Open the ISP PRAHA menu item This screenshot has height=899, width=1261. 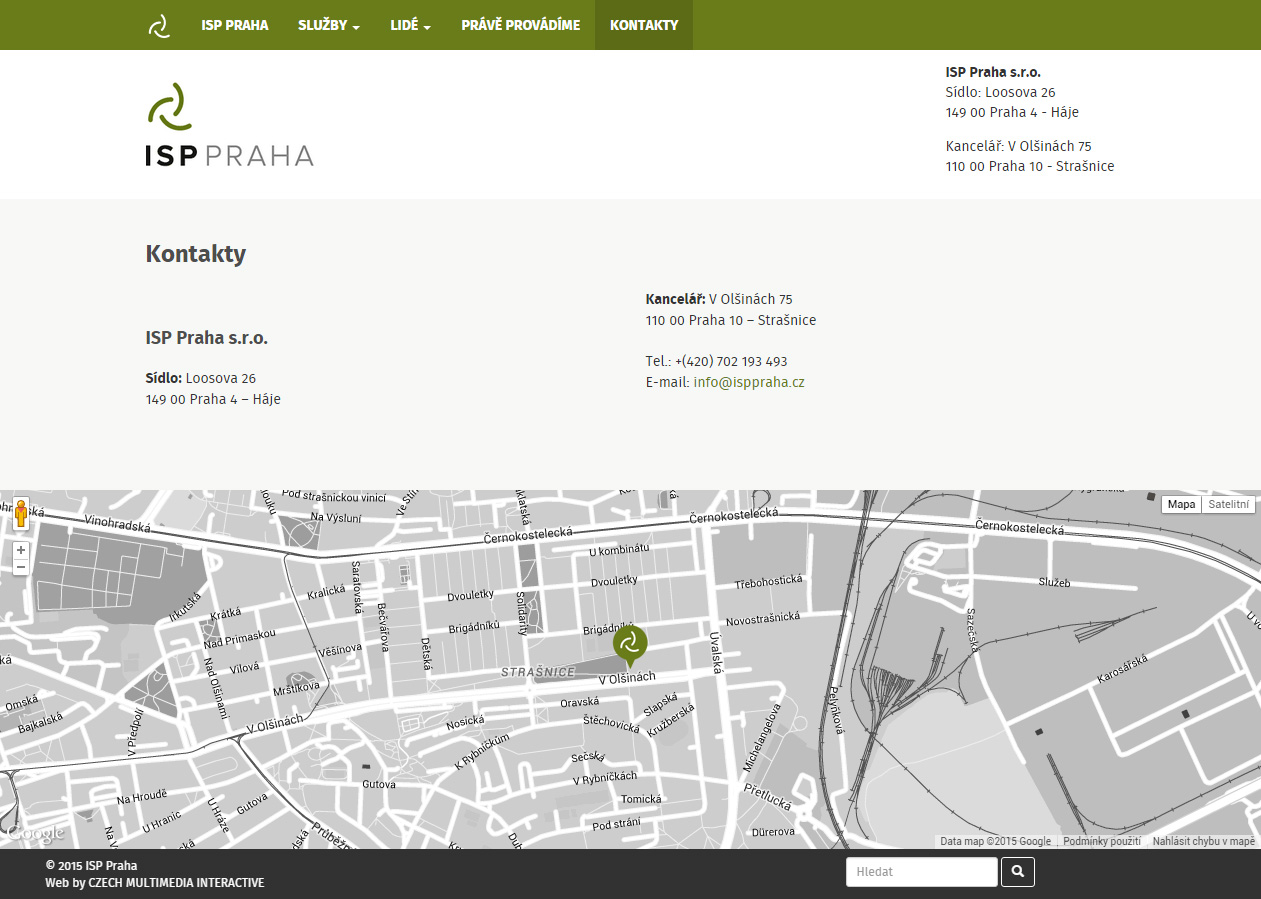click(x=235, y=25)
